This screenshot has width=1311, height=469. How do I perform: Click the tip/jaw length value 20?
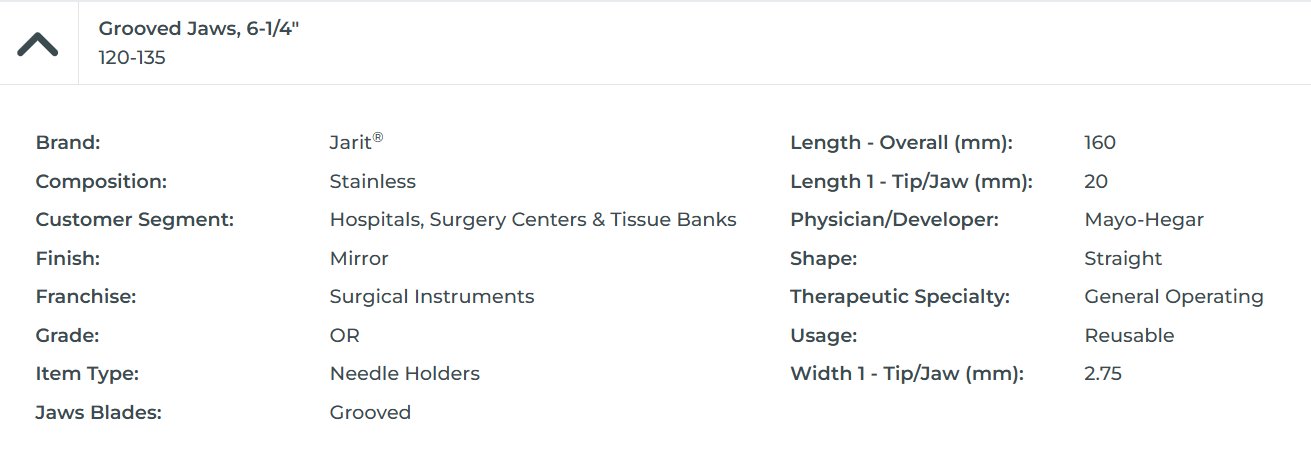tap(1096, 182)
